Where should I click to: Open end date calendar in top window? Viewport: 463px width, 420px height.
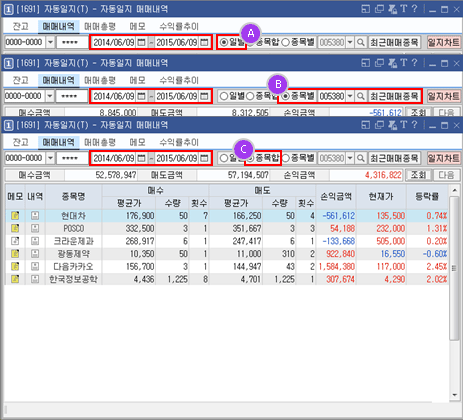click(x=204, y=43)
